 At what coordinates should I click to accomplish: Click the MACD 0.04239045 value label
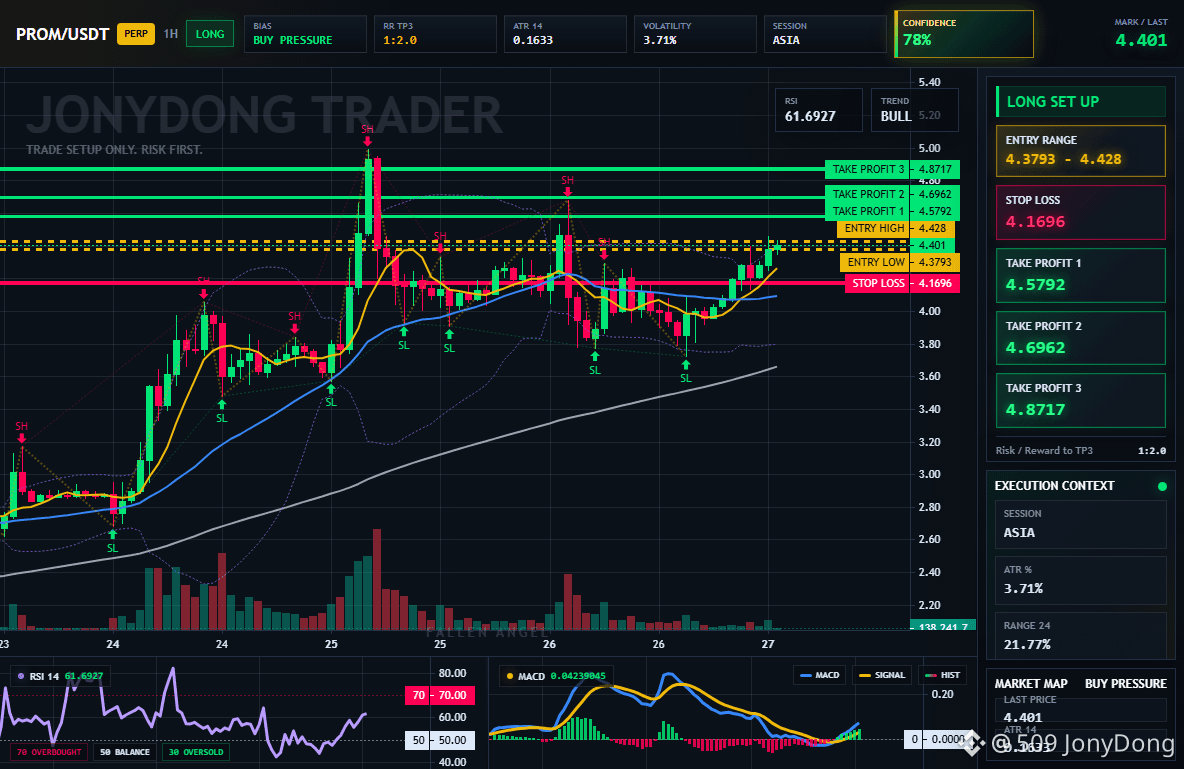point(578,676)
